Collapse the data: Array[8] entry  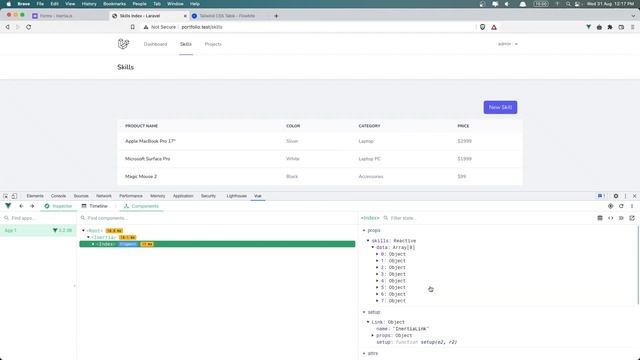[x=373, y=247]
